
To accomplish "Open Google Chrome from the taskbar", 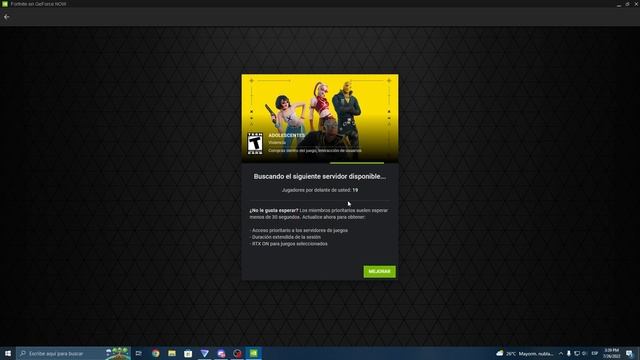I will point(156,353).
